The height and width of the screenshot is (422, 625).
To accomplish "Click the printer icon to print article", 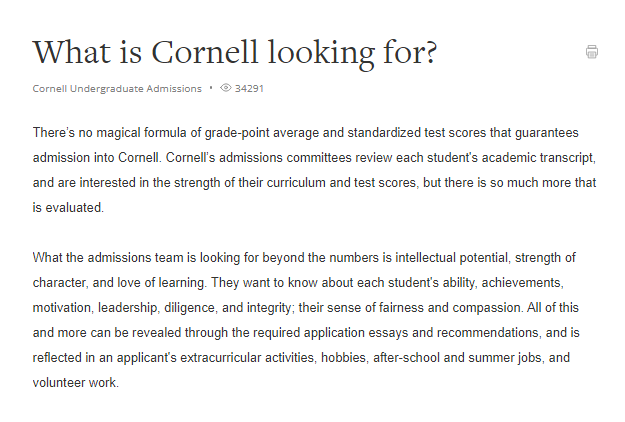I will click(x=592, y=52).
